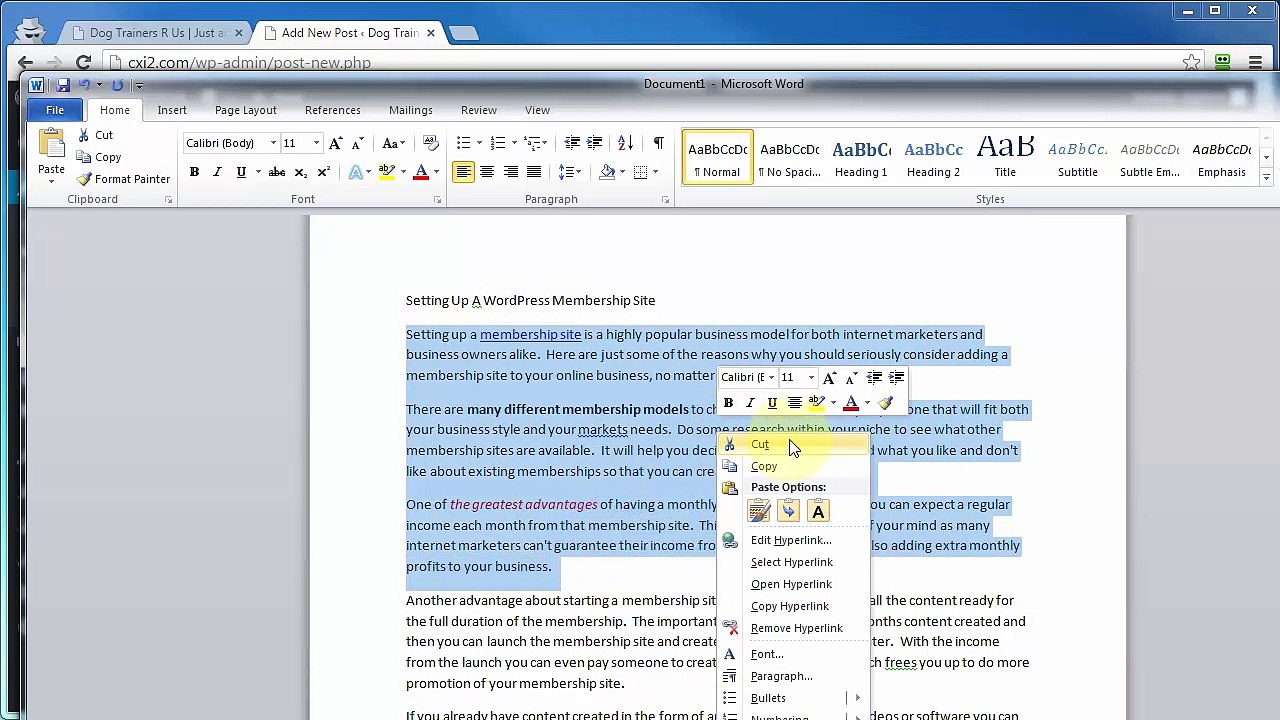This screenshot has width=1280, height=720.
Task: Toggle Show/Hide paragraph marks
Action: click(x=658, y=143)
